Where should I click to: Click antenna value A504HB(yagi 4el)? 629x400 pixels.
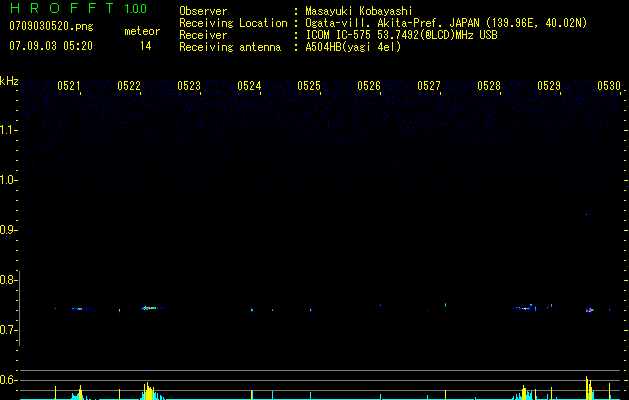tap(353, 47)
